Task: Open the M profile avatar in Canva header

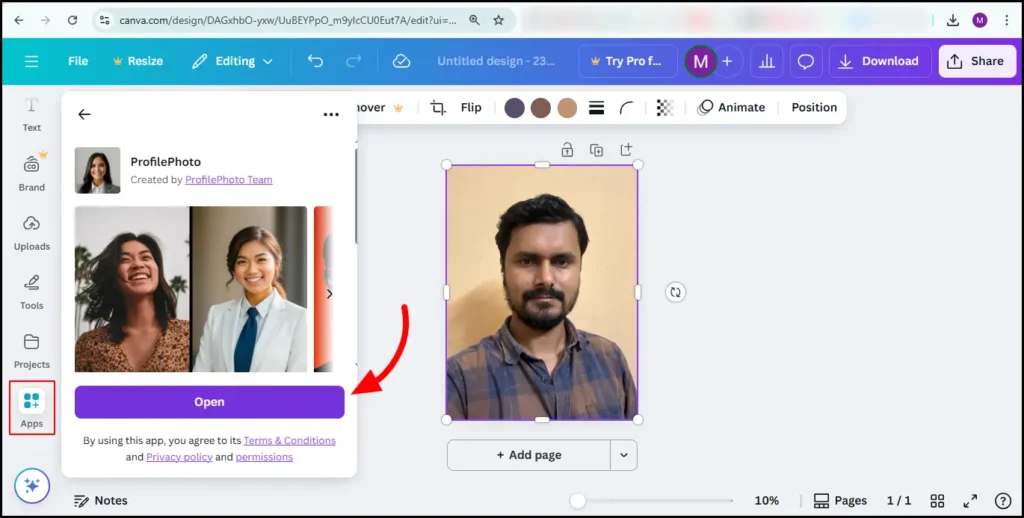Action: 700,61
